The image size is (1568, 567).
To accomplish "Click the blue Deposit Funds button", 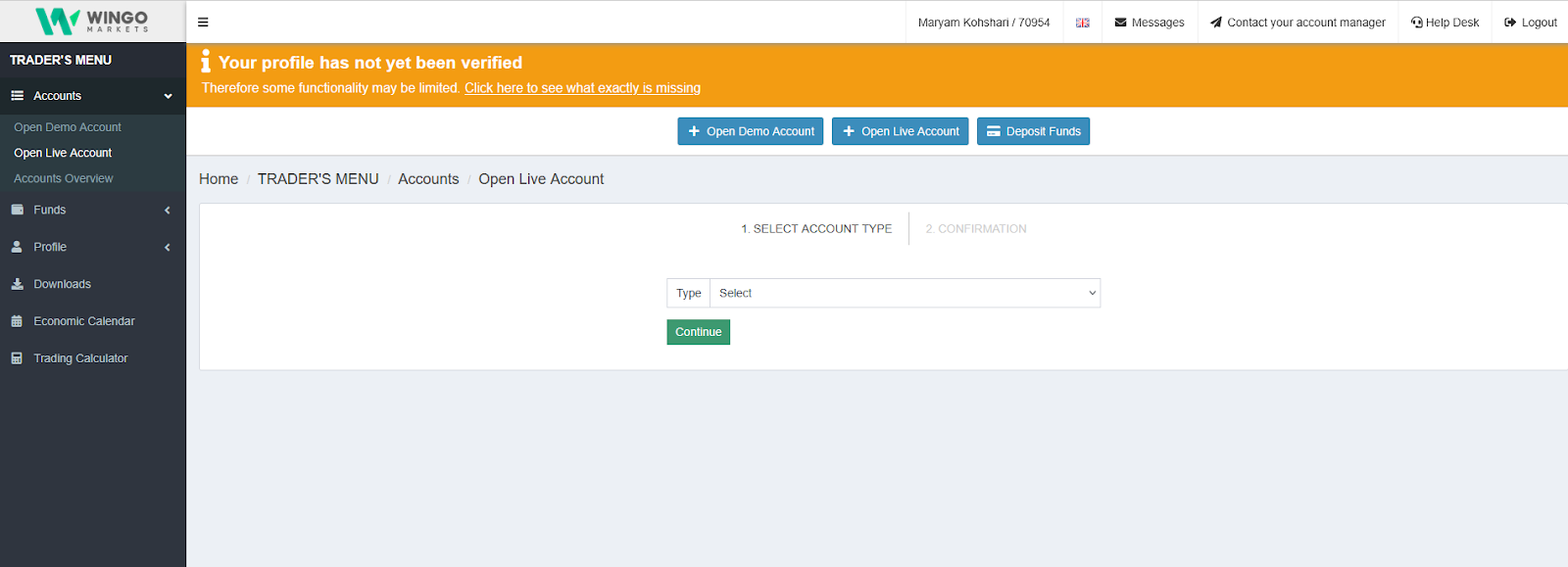I will click(x=1033, y=131).
